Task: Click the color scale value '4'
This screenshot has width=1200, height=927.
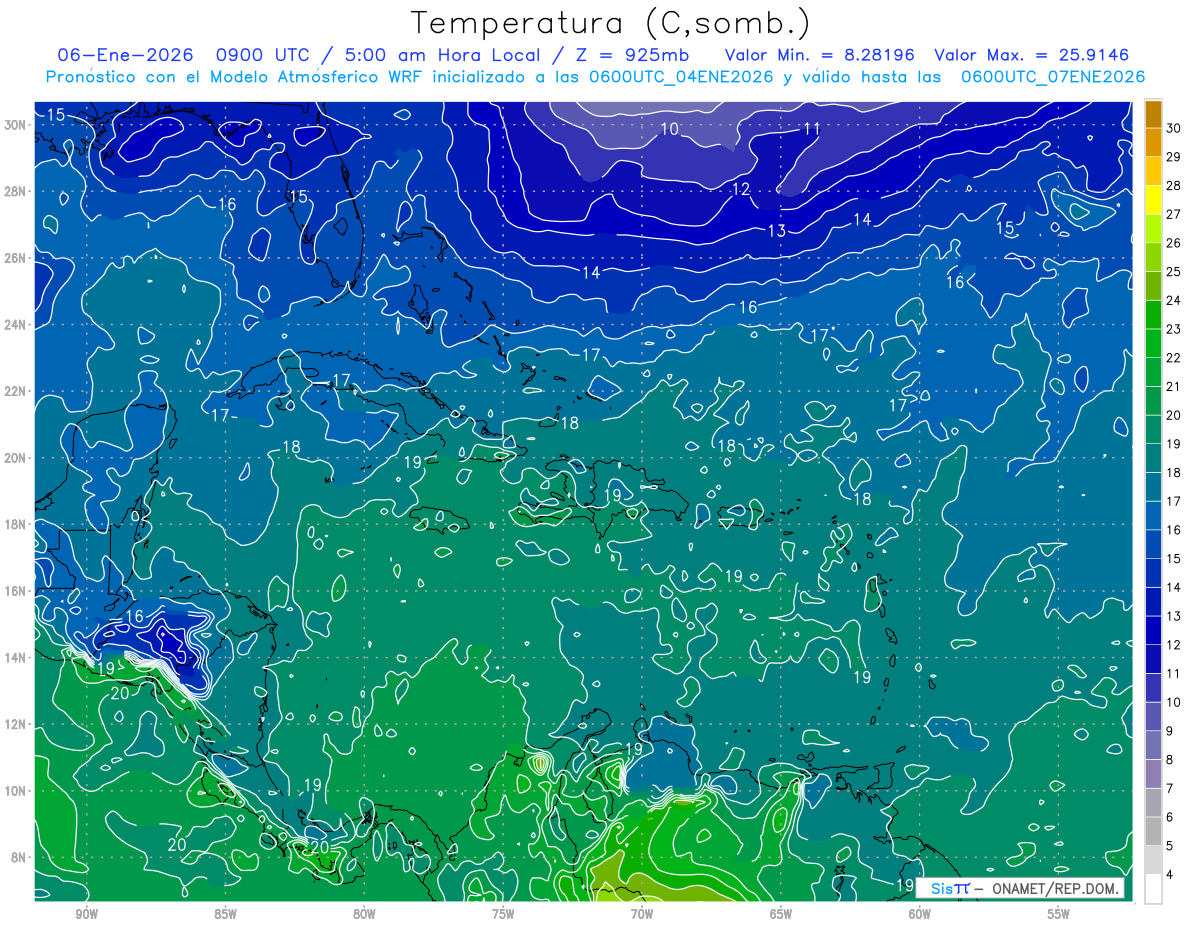Action: tap(1170, 875)
